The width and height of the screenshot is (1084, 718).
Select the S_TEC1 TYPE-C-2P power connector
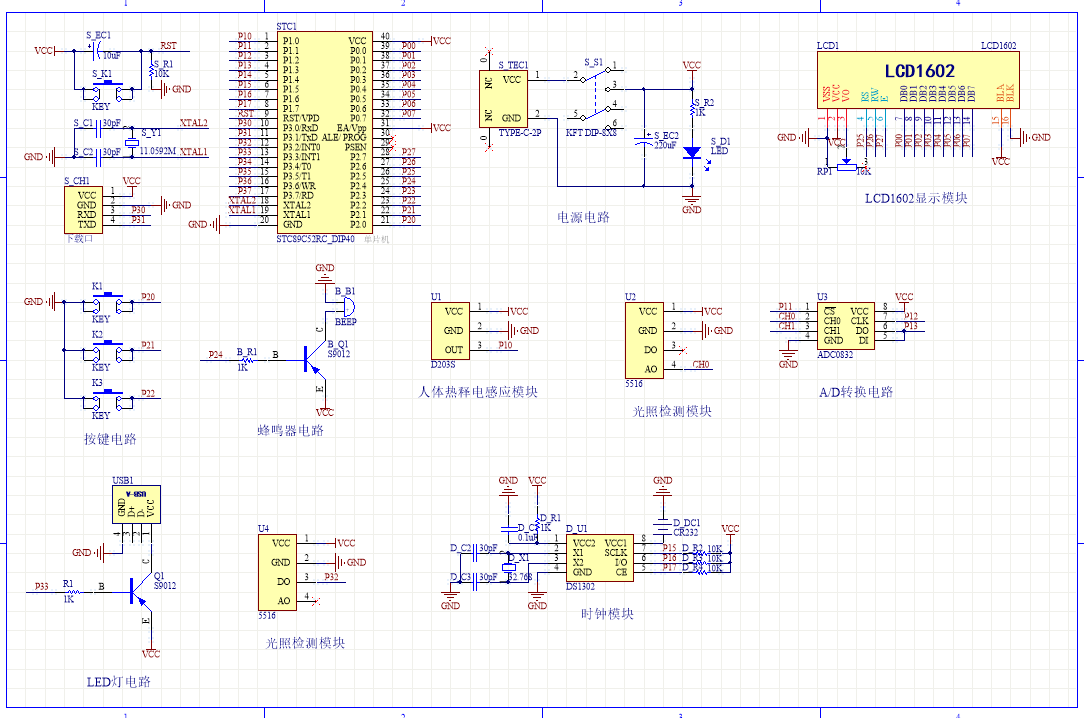click(x=503, y=99)
